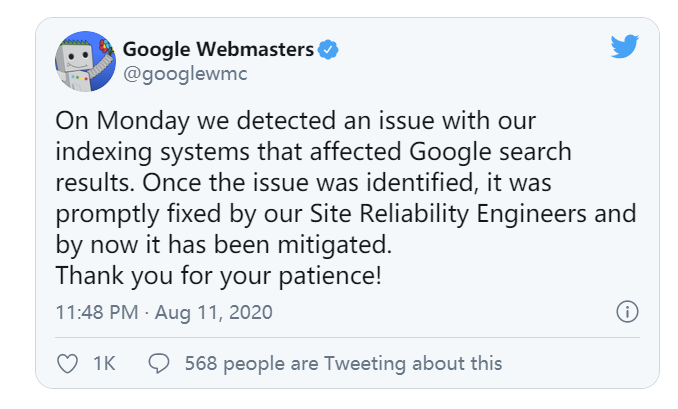The width and height of the screenshot is (678, 409).
Task: Click the Google Webmasters robot avatar
Action: pos(84,61)
